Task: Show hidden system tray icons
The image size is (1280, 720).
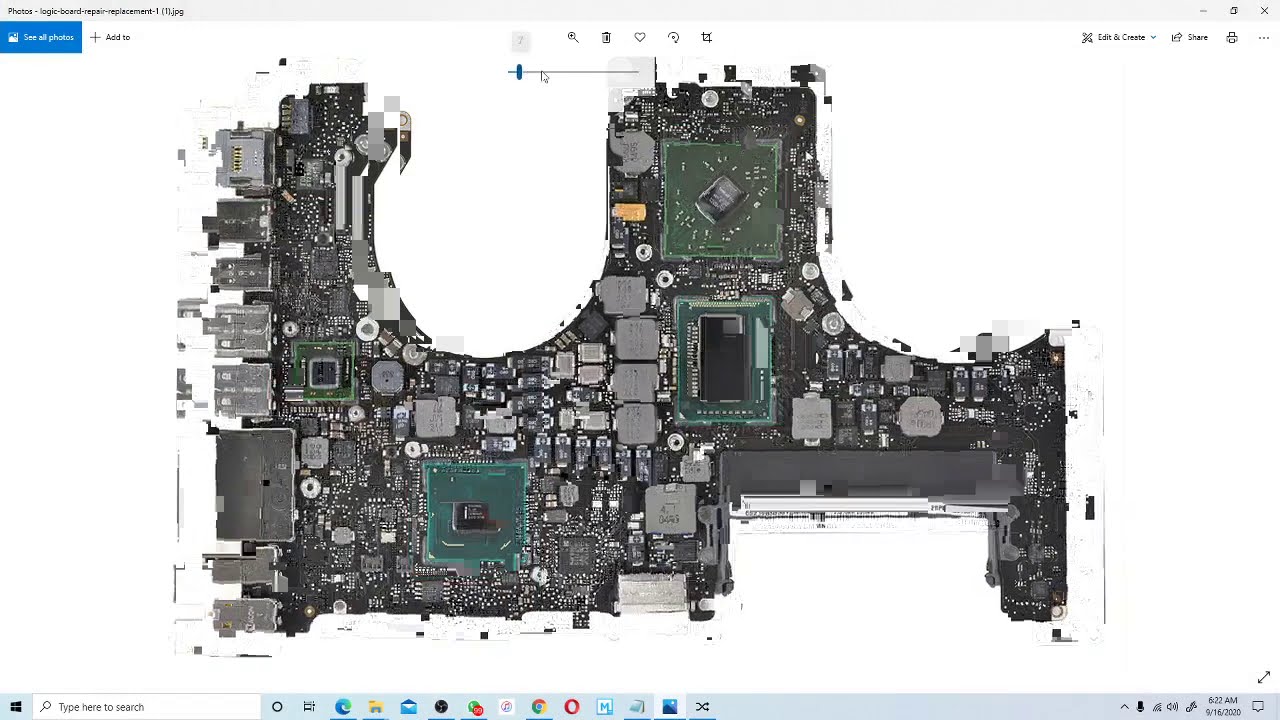Action: (x=1124, y=707)
